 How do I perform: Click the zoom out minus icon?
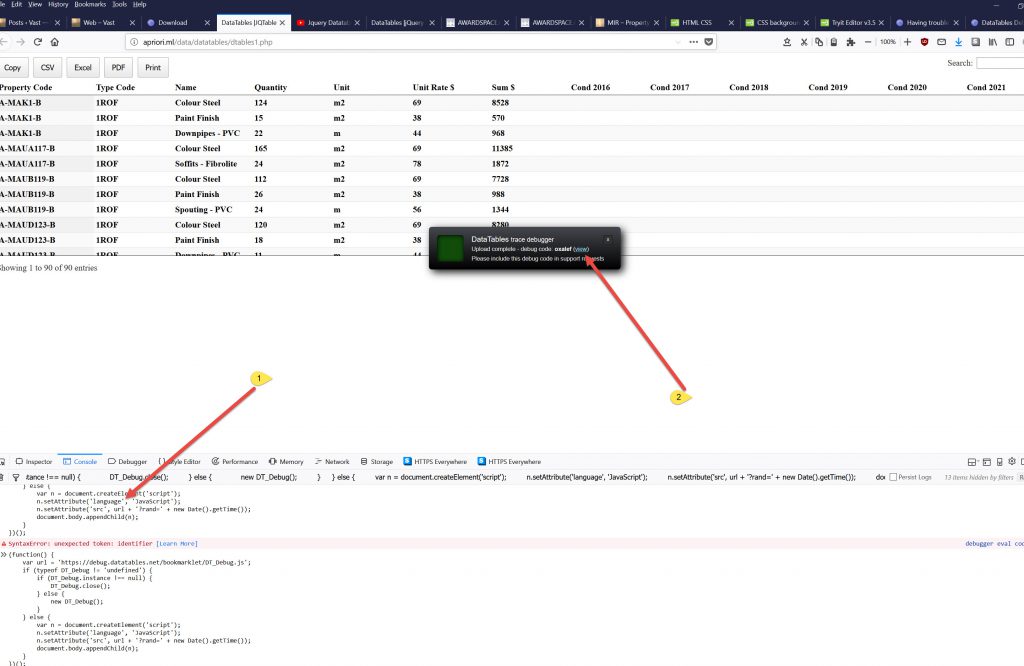click(867, 42)
